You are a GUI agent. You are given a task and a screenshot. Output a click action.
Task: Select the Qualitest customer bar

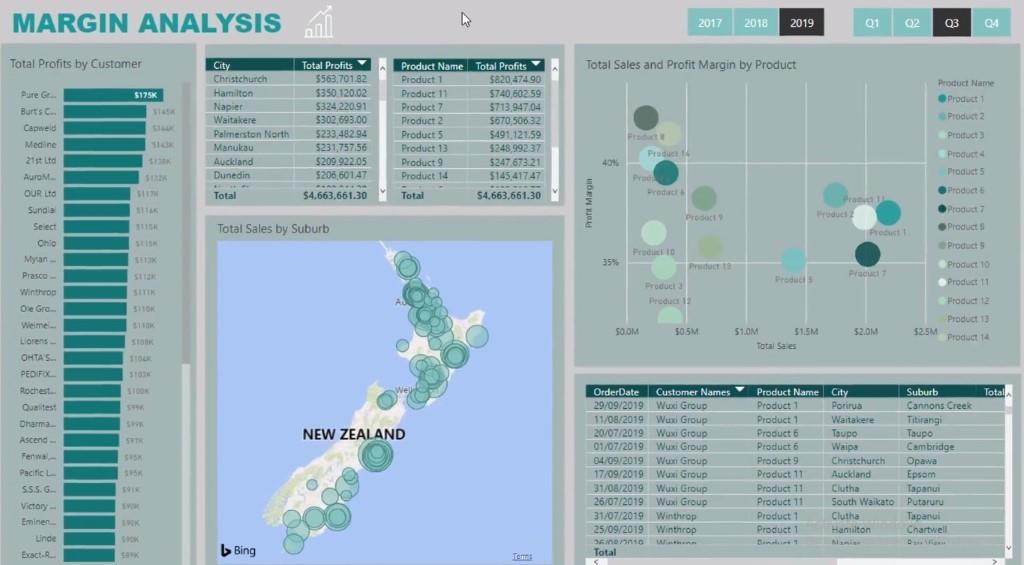[92, 407]
